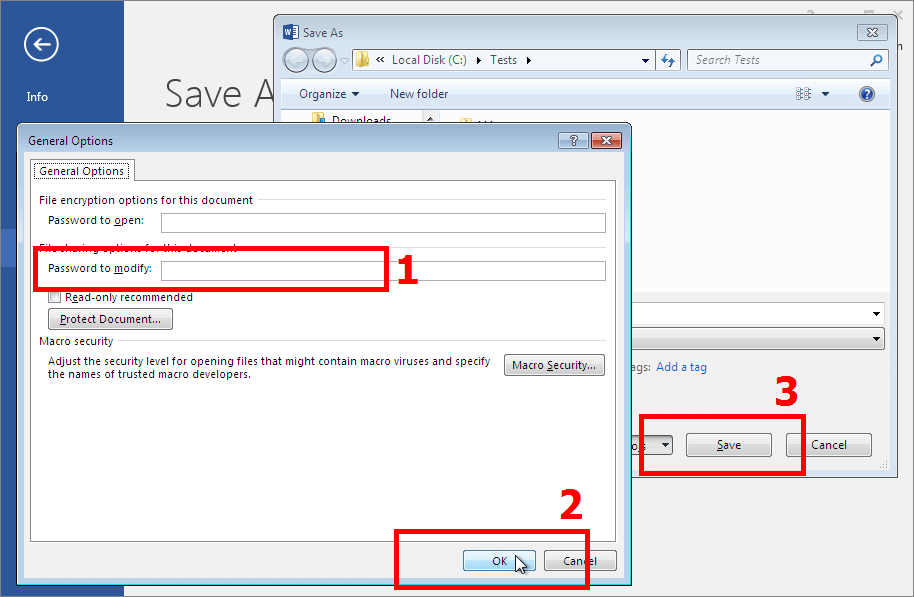This screenshot has height=597, width=914.
Task: Click the blue help icon in Save As
Action: pyautogui.click(x=867, y=94)
